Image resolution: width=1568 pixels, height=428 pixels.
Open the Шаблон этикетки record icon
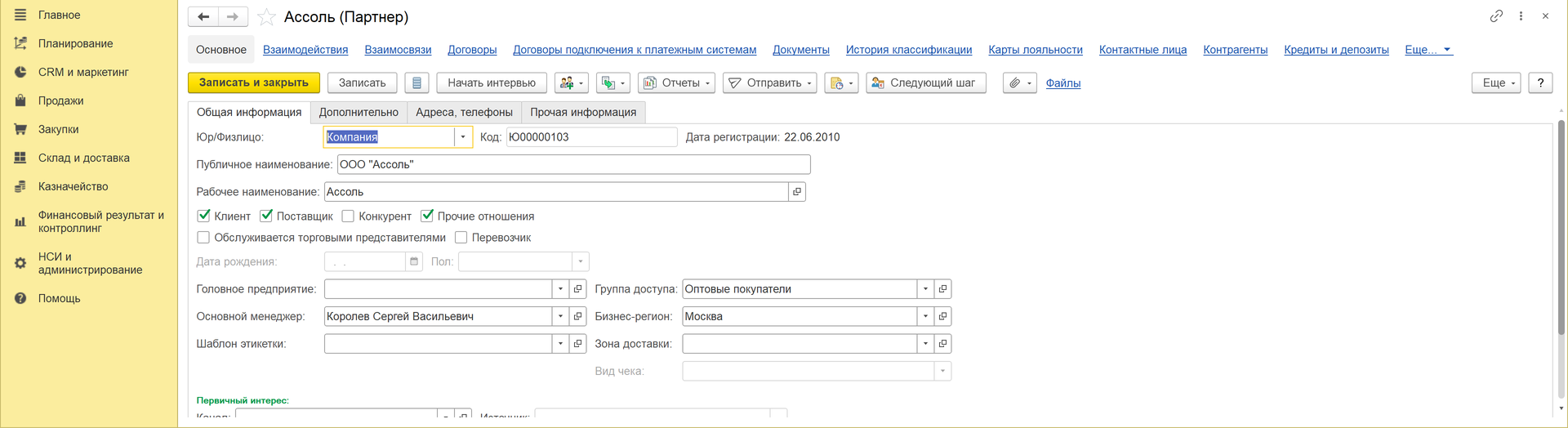click(x=578, y=344)
